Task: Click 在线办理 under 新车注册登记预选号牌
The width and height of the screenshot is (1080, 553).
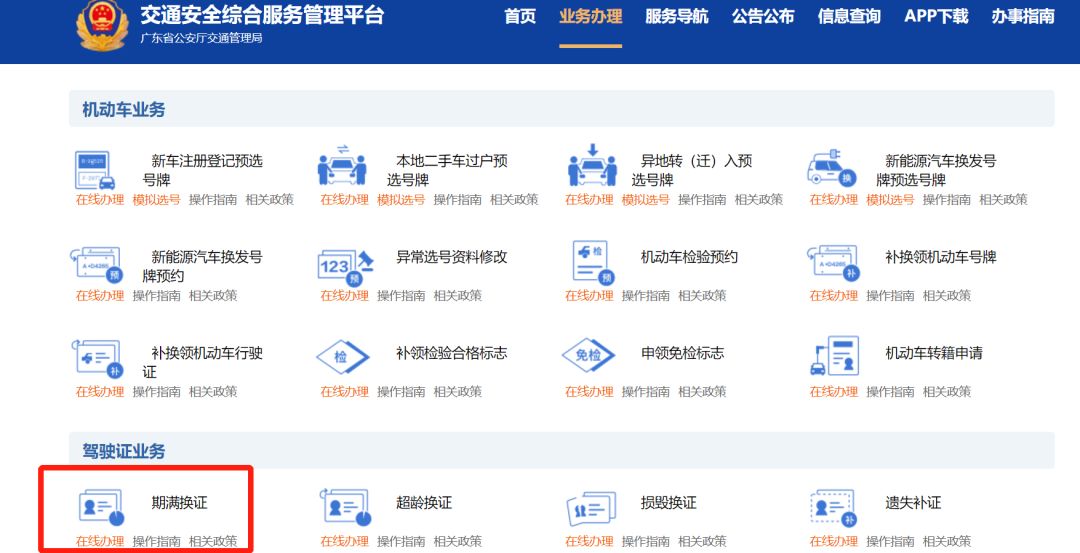Action: [100, 200]
